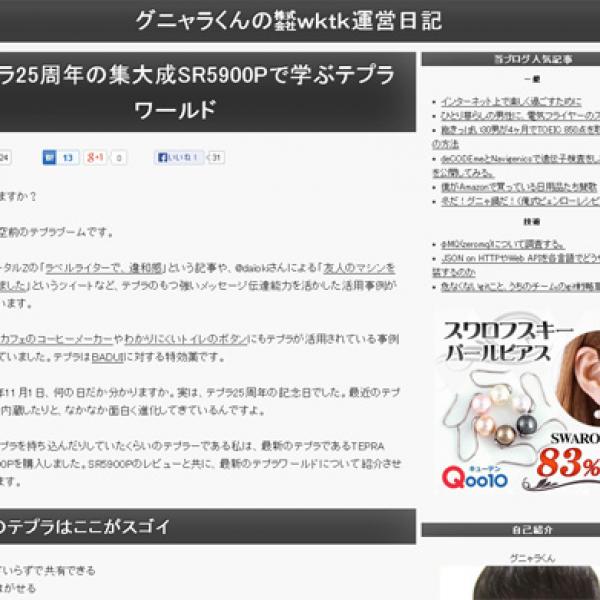Open technical article about うちのチーム

pos(520,287)
